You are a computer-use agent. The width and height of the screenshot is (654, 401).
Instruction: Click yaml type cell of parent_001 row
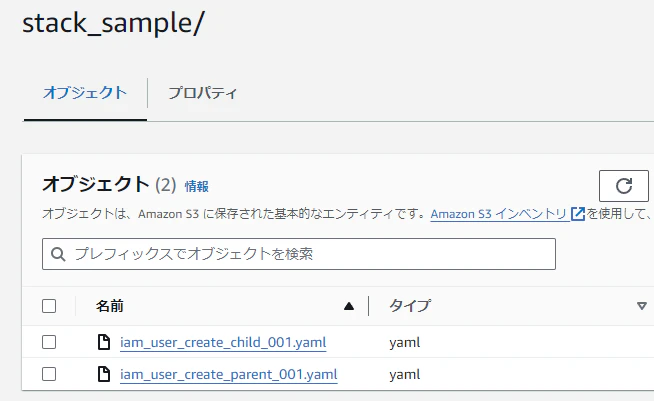click(x=405, y=375)
